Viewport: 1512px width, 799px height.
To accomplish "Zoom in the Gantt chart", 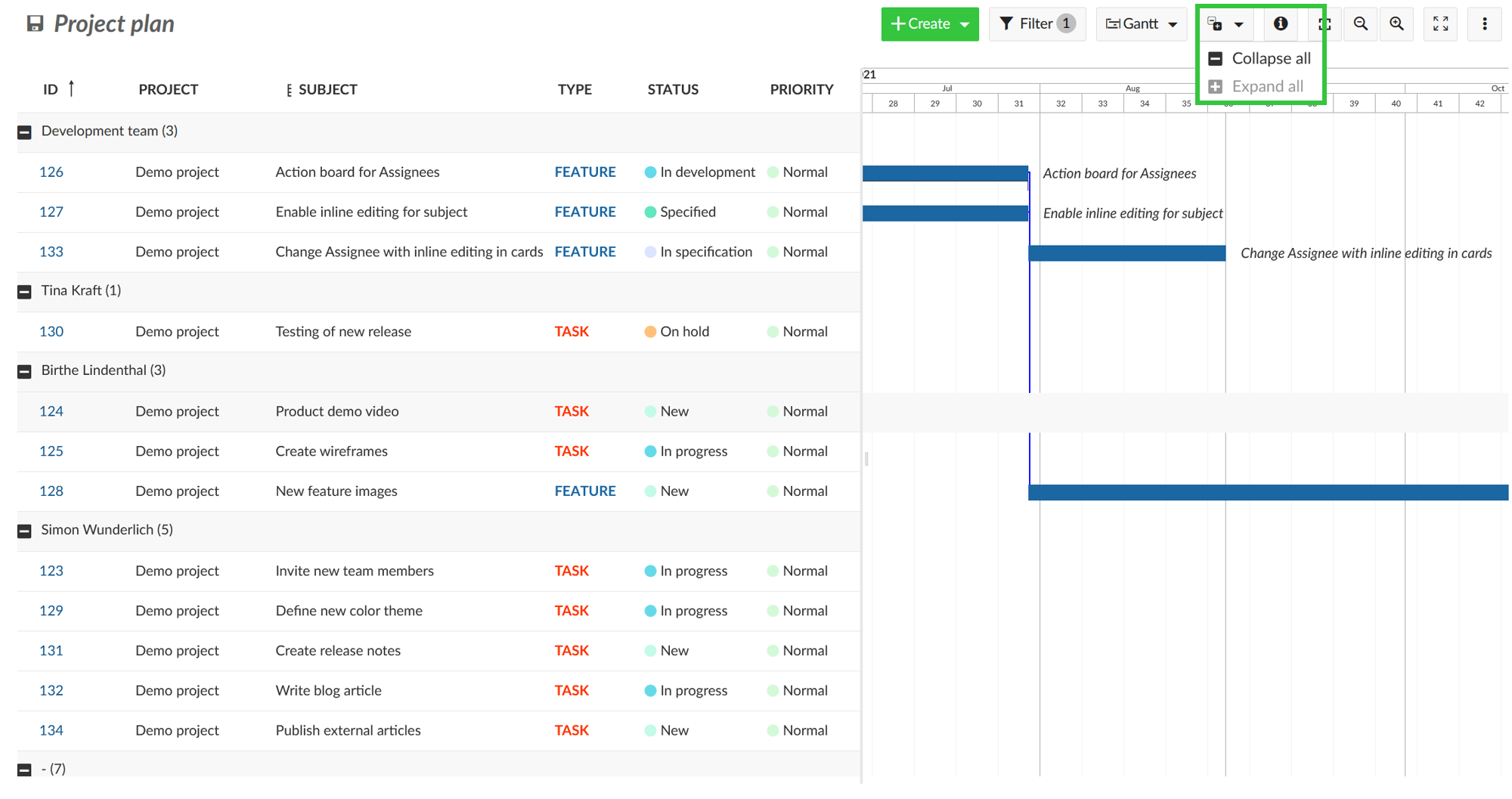I will 1396,24.
